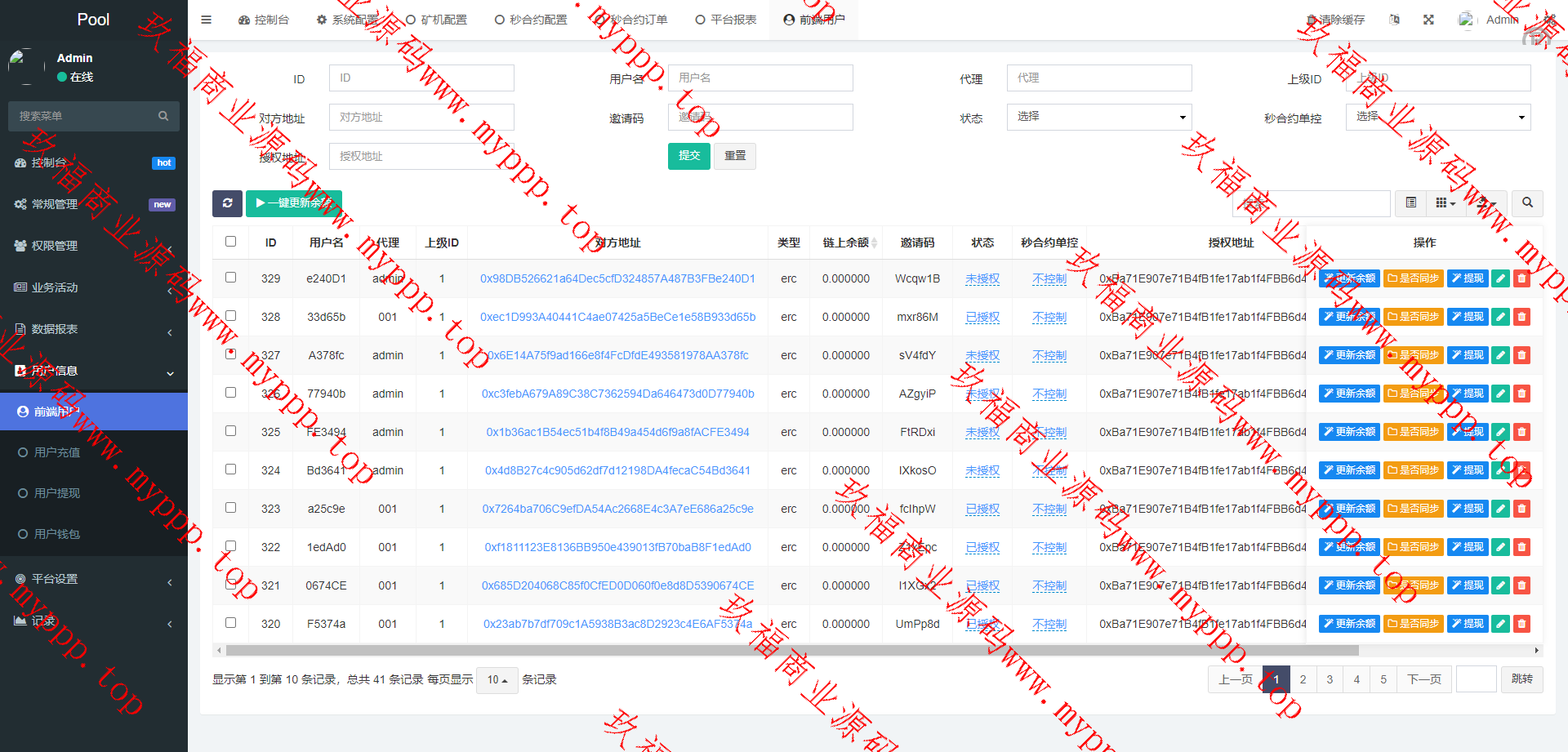Image resolution: width=1568 pixels, height=752 pixels.
Task: Select the checkbox for row ID 325
Action: coord(231,431)
